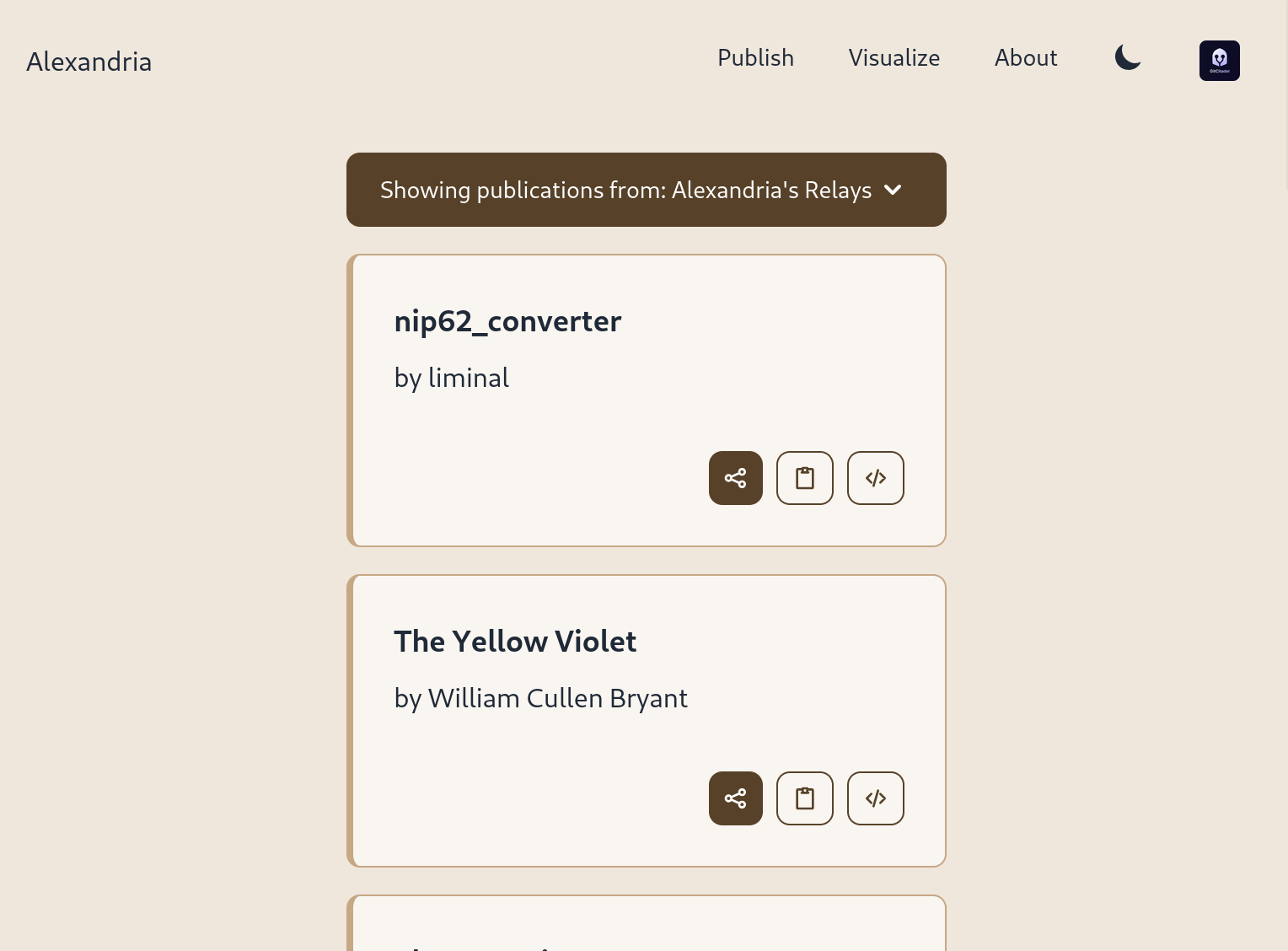Viewport: 1288px width, 951px height.
Task: Expand the relays dropdown chevron
Action: coord(894,190)
